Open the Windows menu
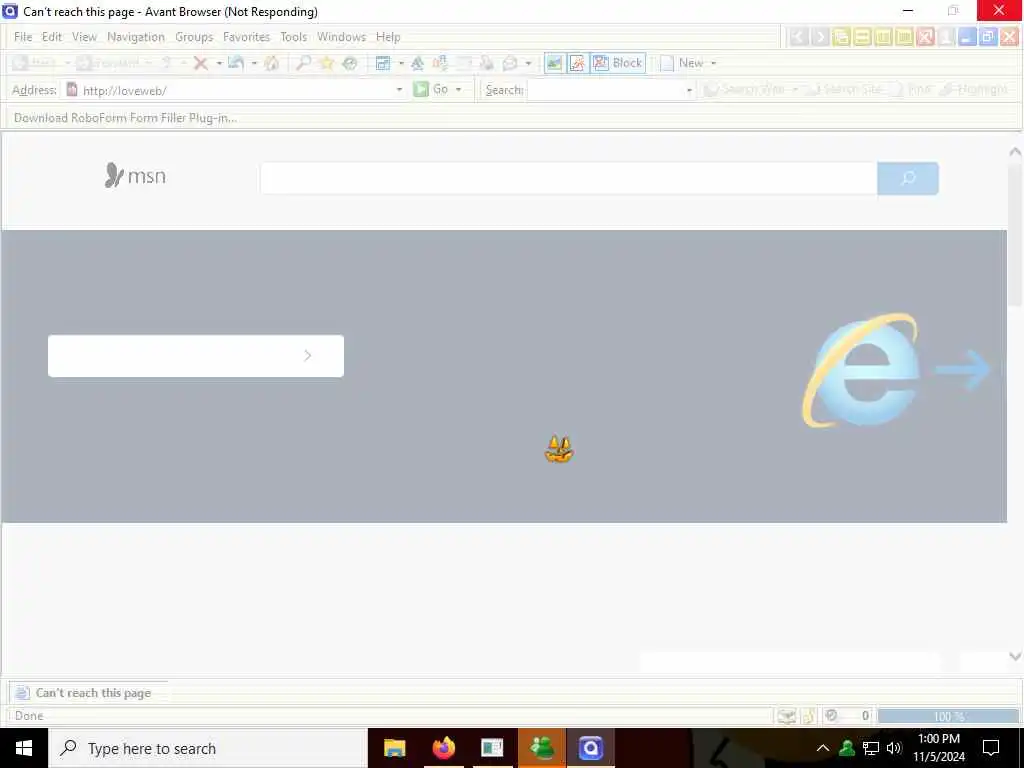Image resolution: width=1024 pixels, height=768 pixels. tap(342, 37)
